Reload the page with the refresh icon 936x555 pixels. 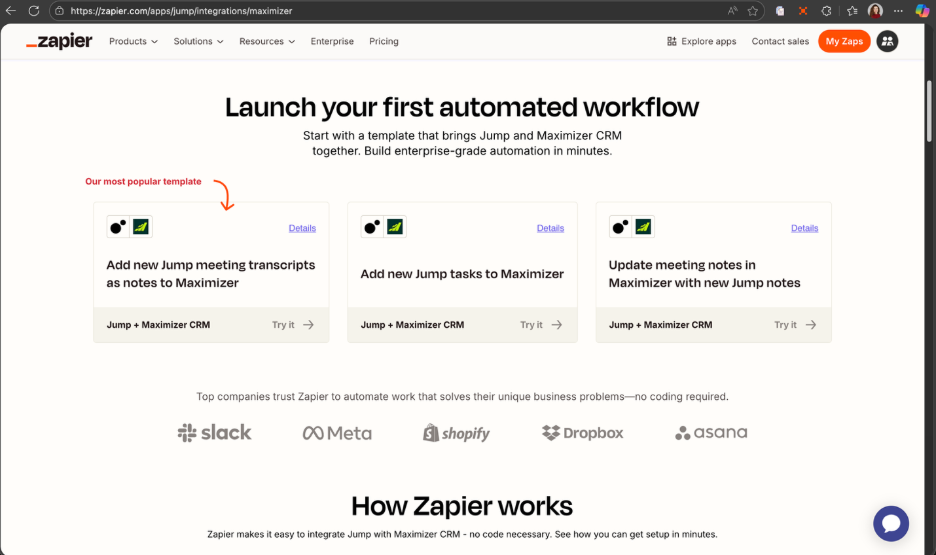pos(34,11)
